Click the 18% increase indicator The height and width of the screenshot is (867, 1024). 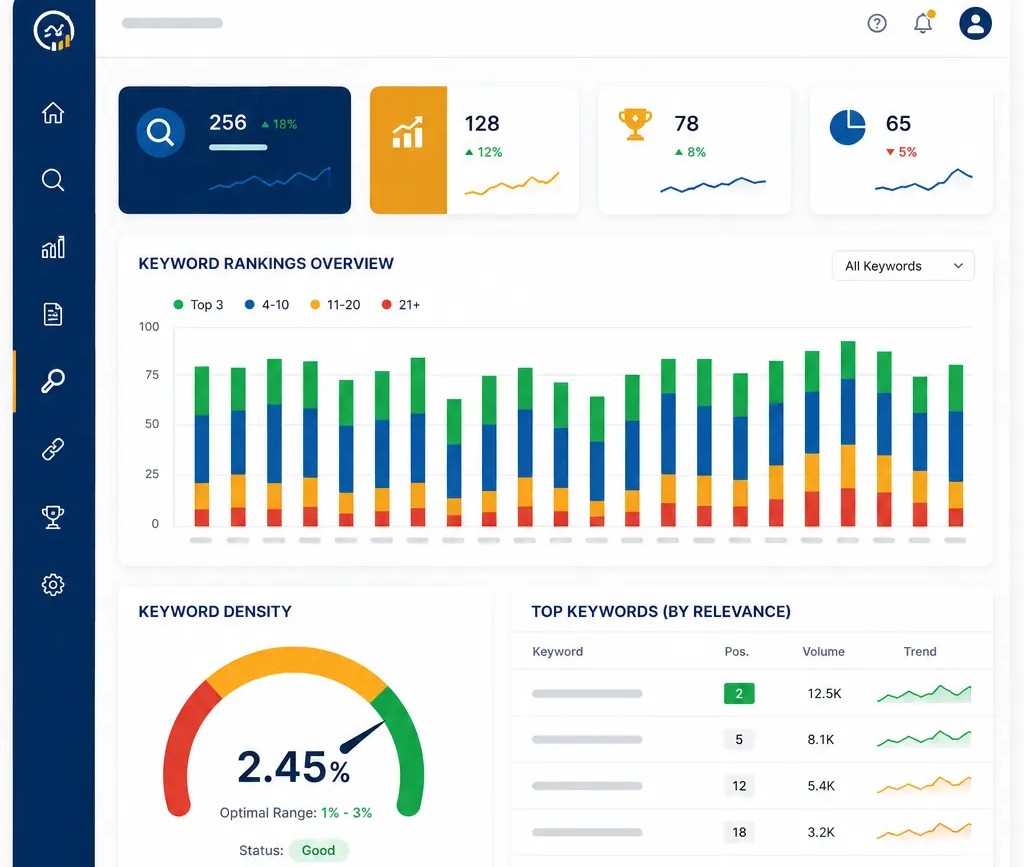[280, 124]
